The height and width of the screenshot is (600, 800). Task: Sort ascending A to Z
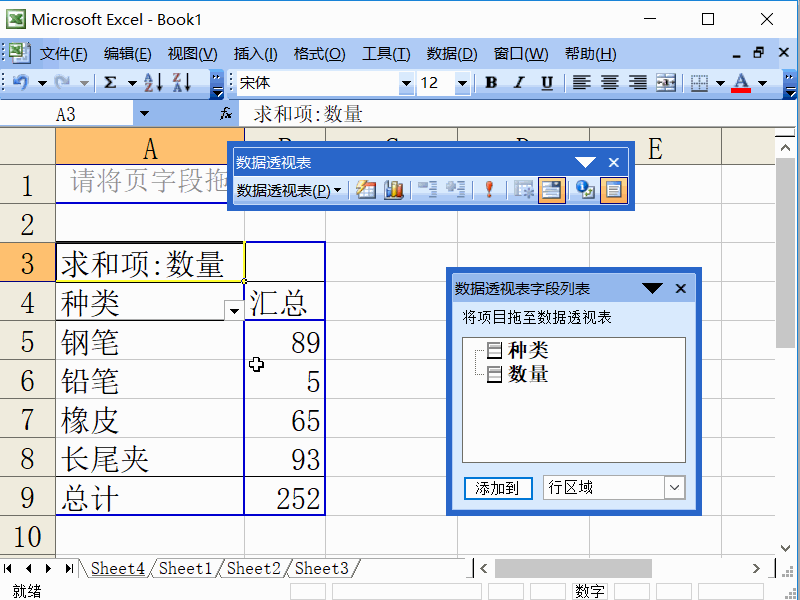153,82
